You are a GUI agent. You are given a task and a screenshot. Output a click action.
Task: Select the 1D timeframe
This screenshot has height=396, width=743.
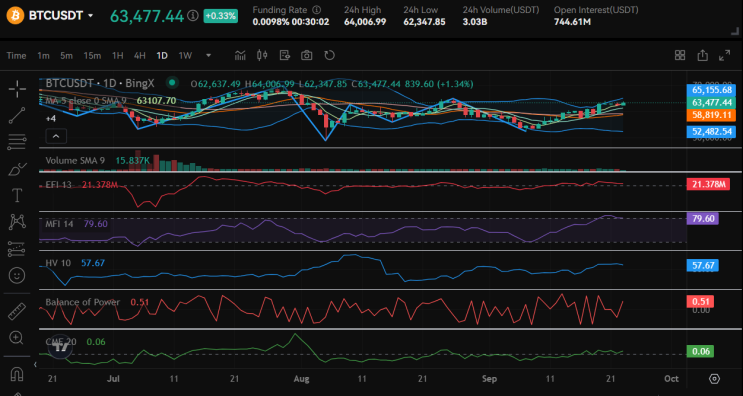pyautogui.click(x=162, y=55)
